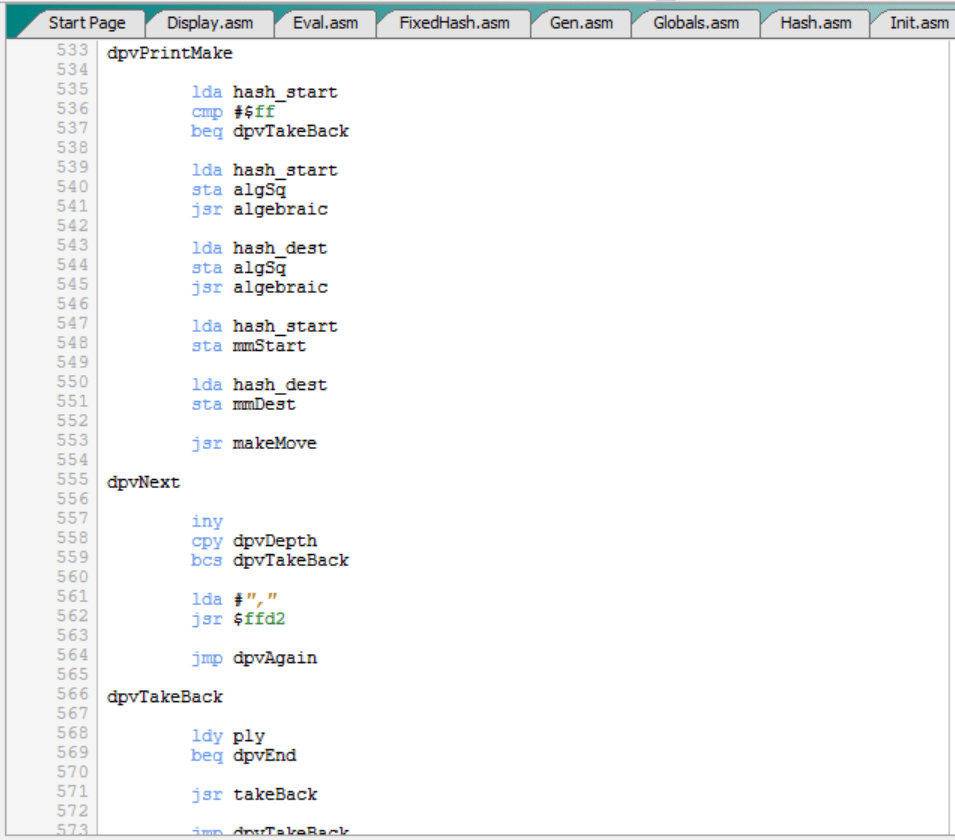Viewport: 955px width, 840px height.
Task: Open the Gen.asm tab
Action: (x=581, y=23)
